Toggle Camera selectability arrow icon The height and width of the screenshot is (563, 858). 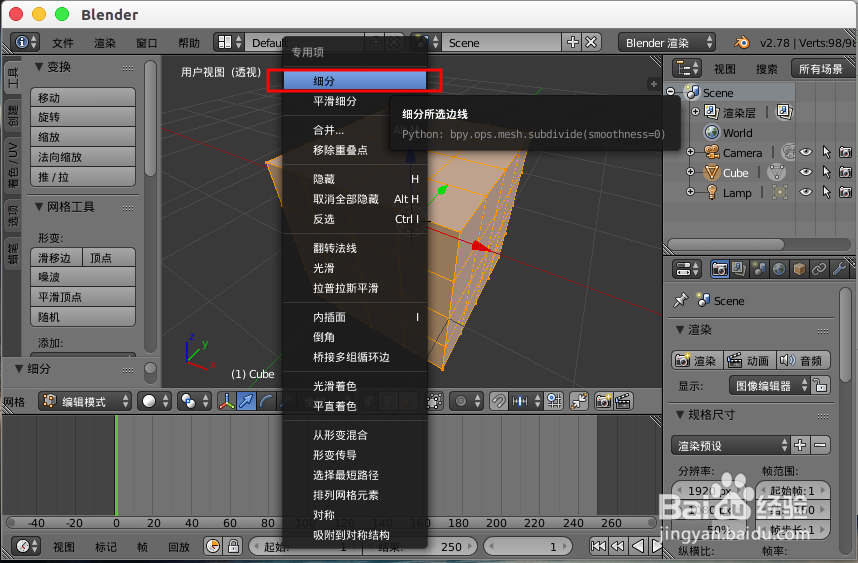(826, 152)
